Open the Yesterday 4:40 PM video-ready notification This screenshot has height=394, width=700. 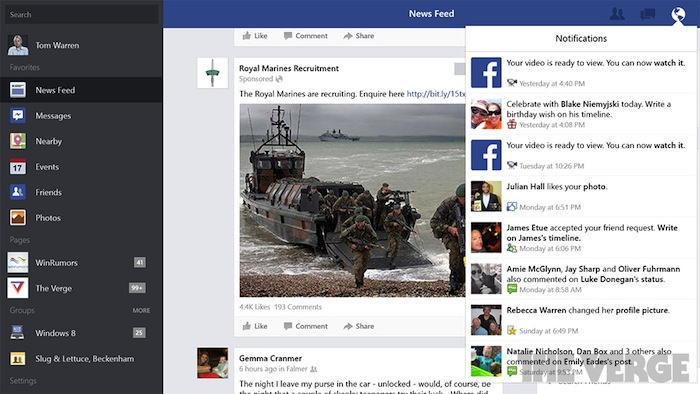click(x=581, y=72)
